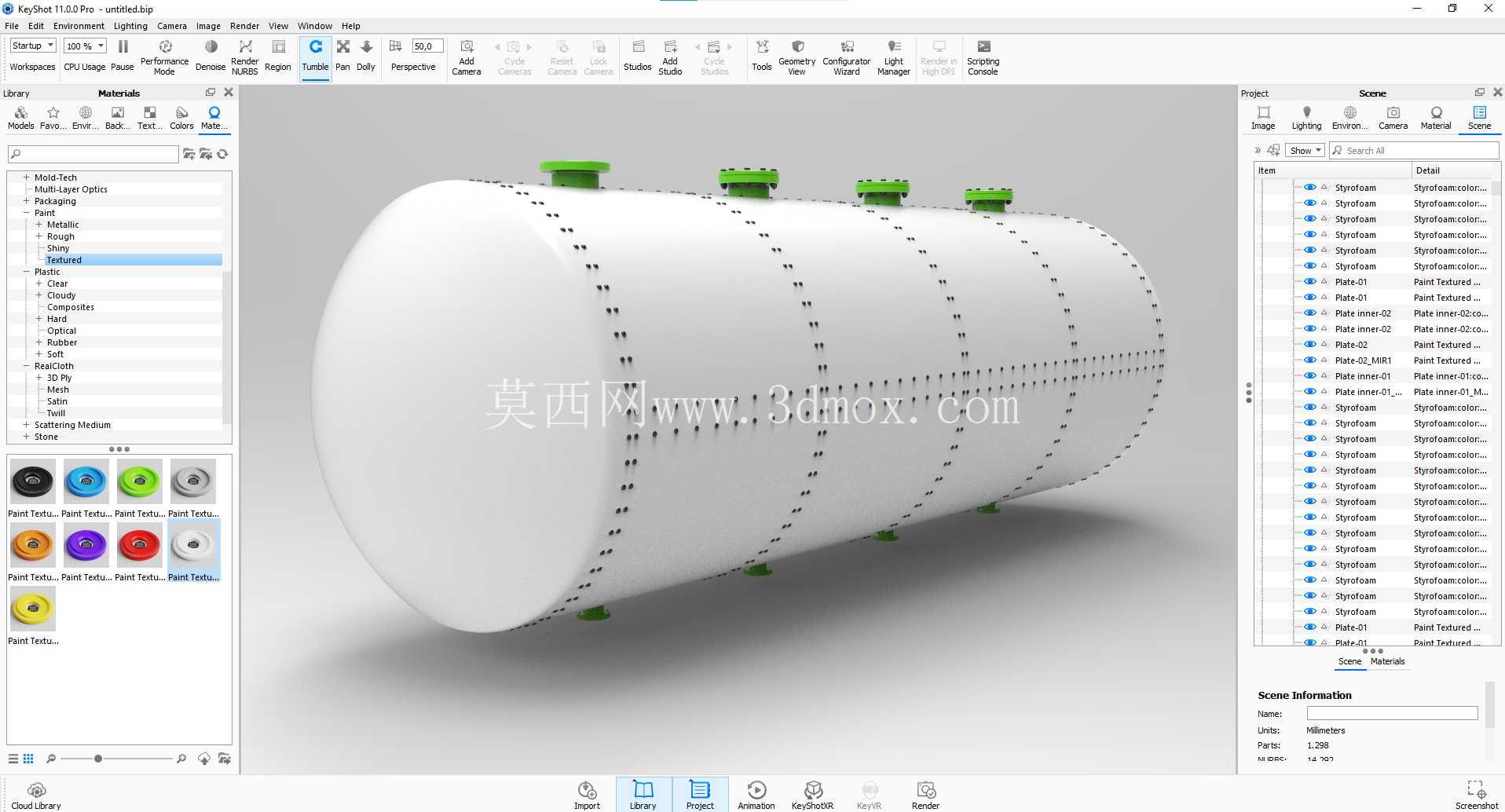Switch to the Camera project tab
Viewport: 1505px width, 812px height.
tap(1393, 118)
